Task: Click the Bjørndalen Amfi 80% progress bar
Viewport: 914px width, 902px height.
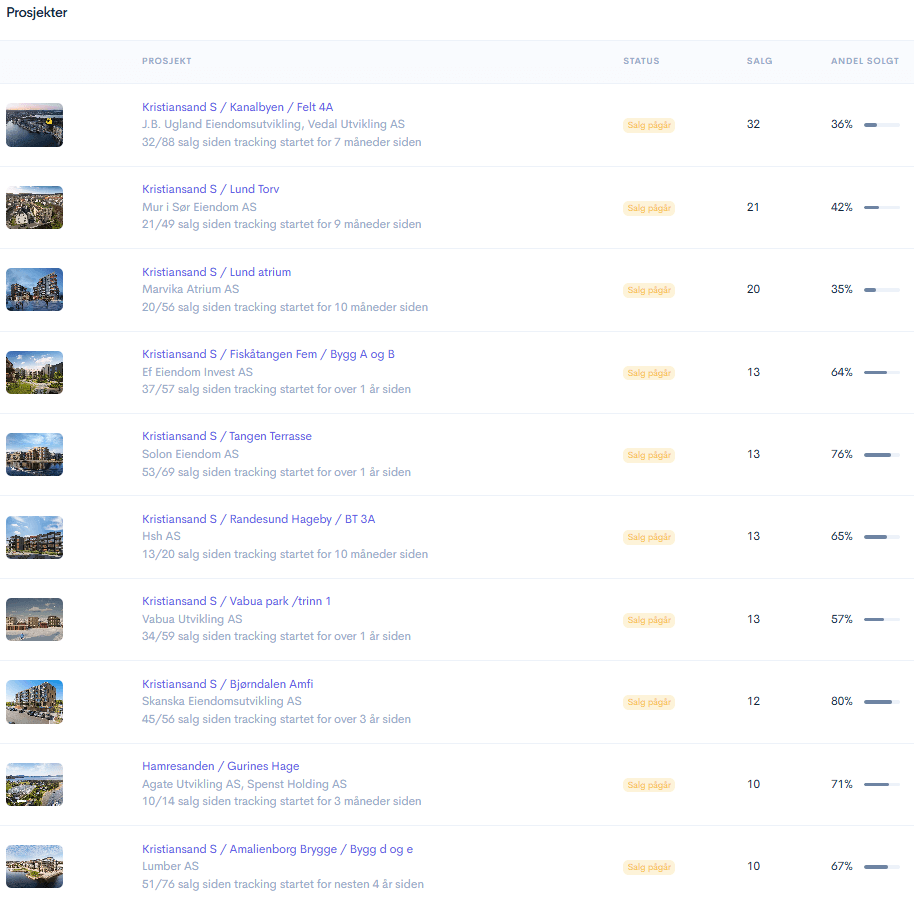Action: pyautogui.click(x=882, y=702)
